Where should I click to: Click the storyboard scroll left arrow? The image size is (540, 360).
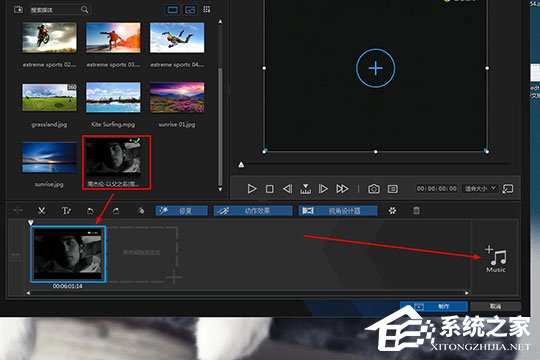coord(28,293)
